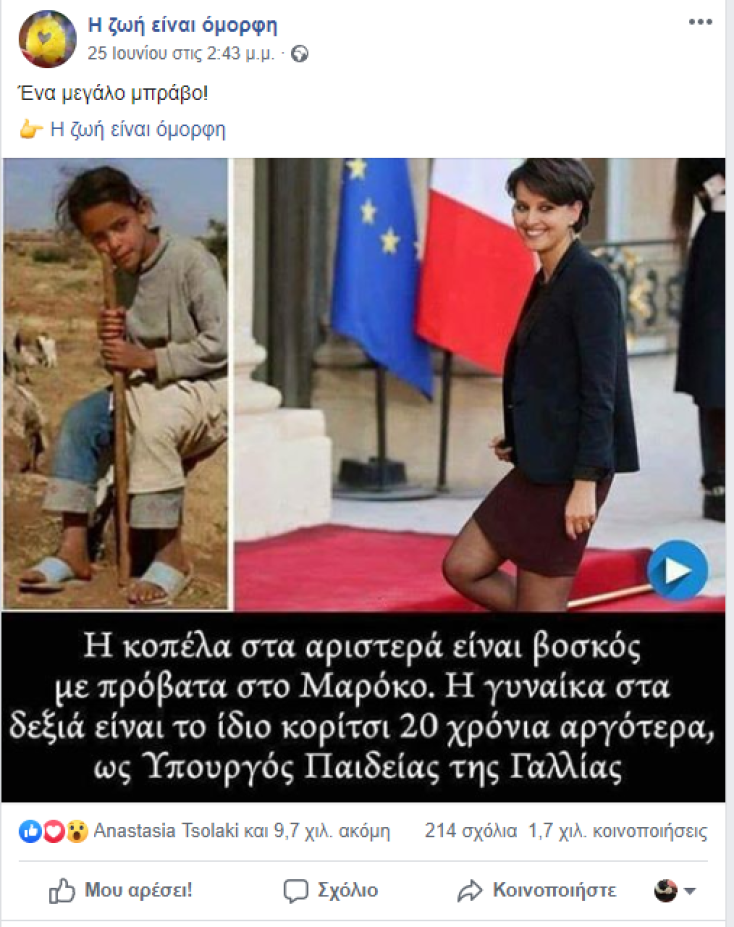The width and height of the screenshot is (734, 927).
Task: Click the Κοινοποιήστε share button
Action: (537, 891)
